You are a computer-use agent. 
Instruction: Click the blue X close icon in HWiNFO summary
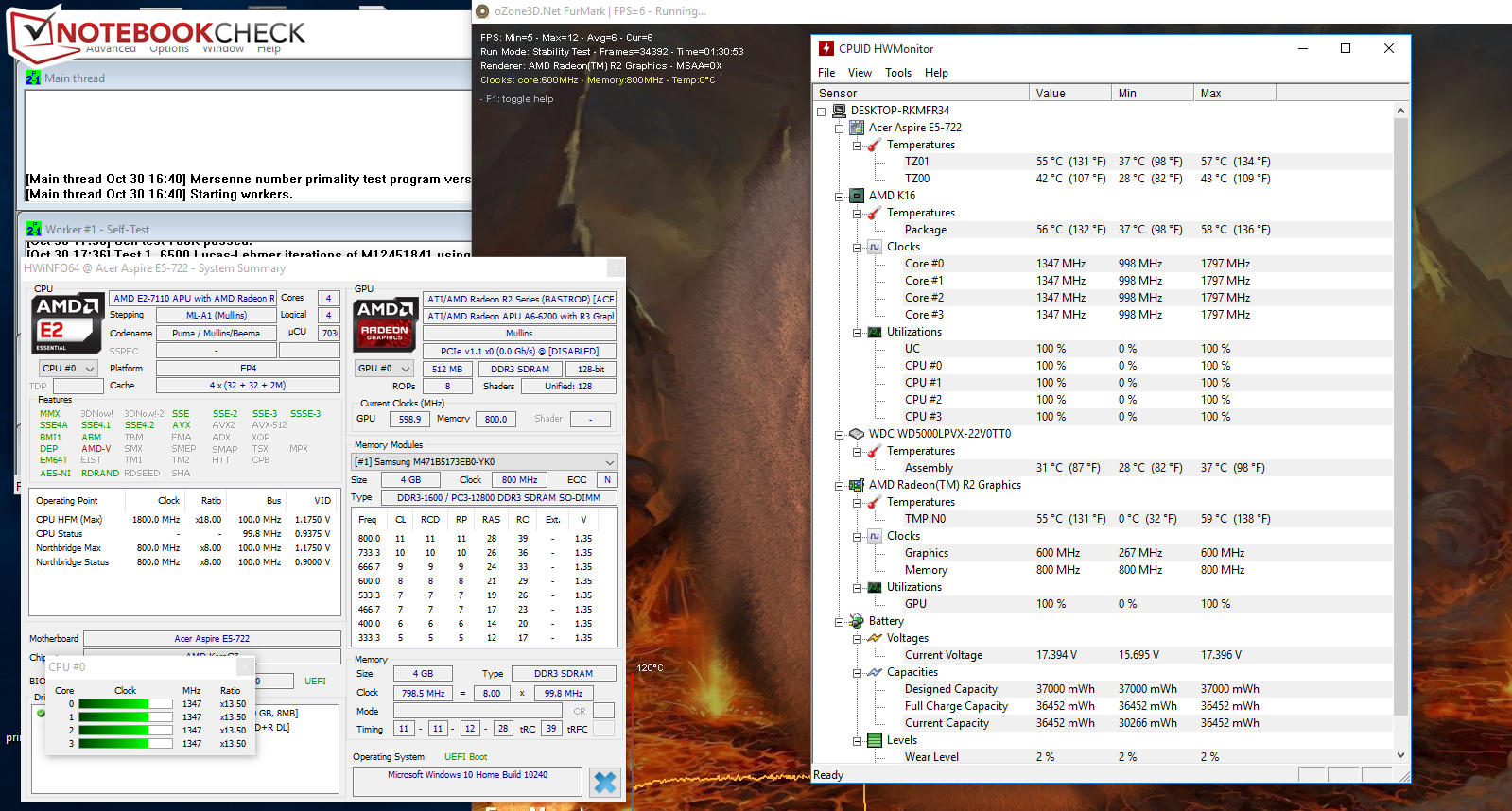605,782
